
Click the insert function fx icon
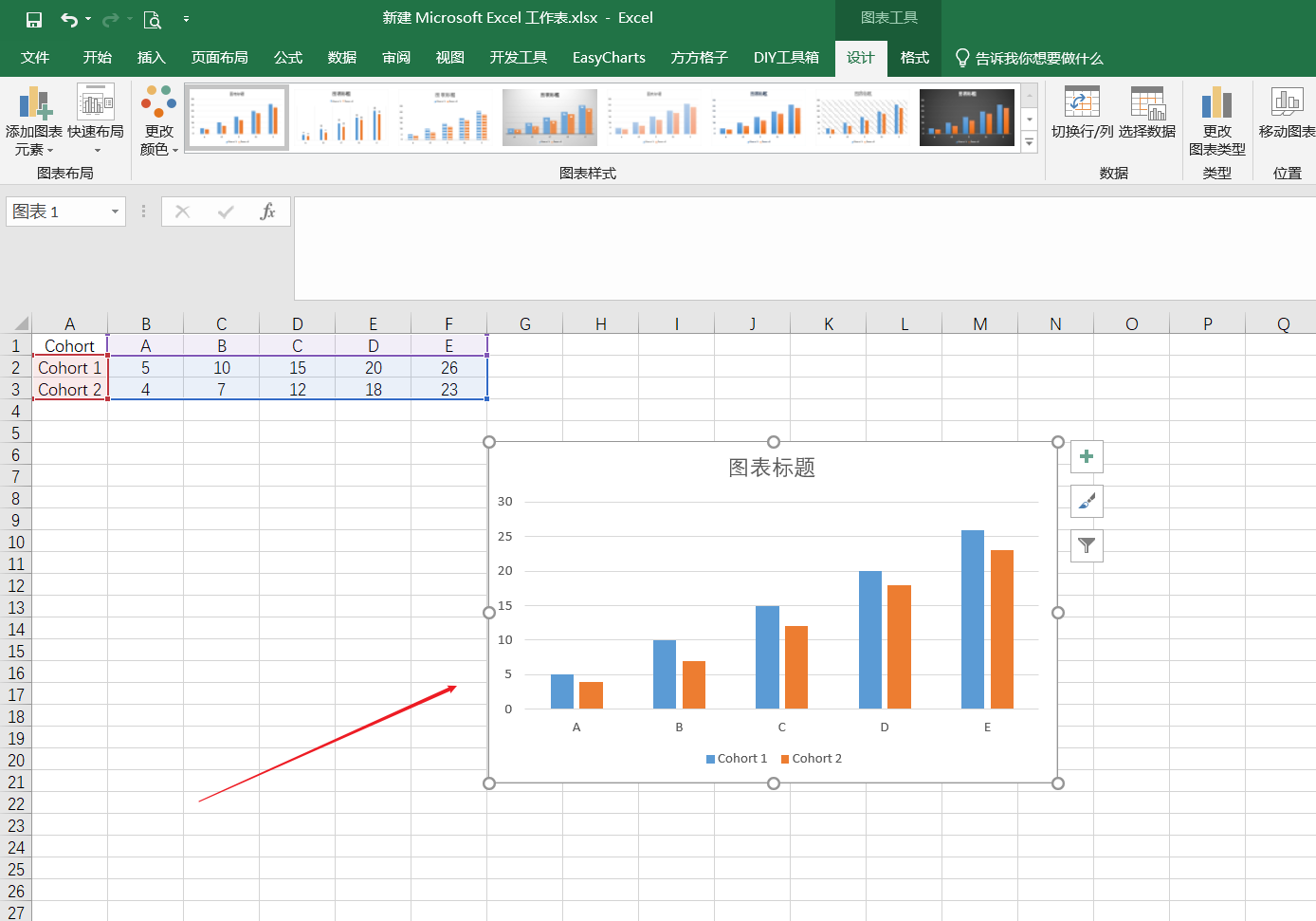(x=267, y=212)
